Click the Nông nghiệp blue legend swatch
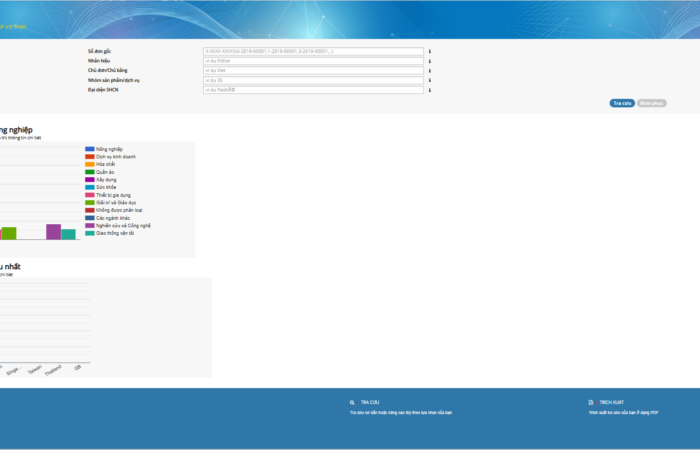 click(x=90, y=149)
